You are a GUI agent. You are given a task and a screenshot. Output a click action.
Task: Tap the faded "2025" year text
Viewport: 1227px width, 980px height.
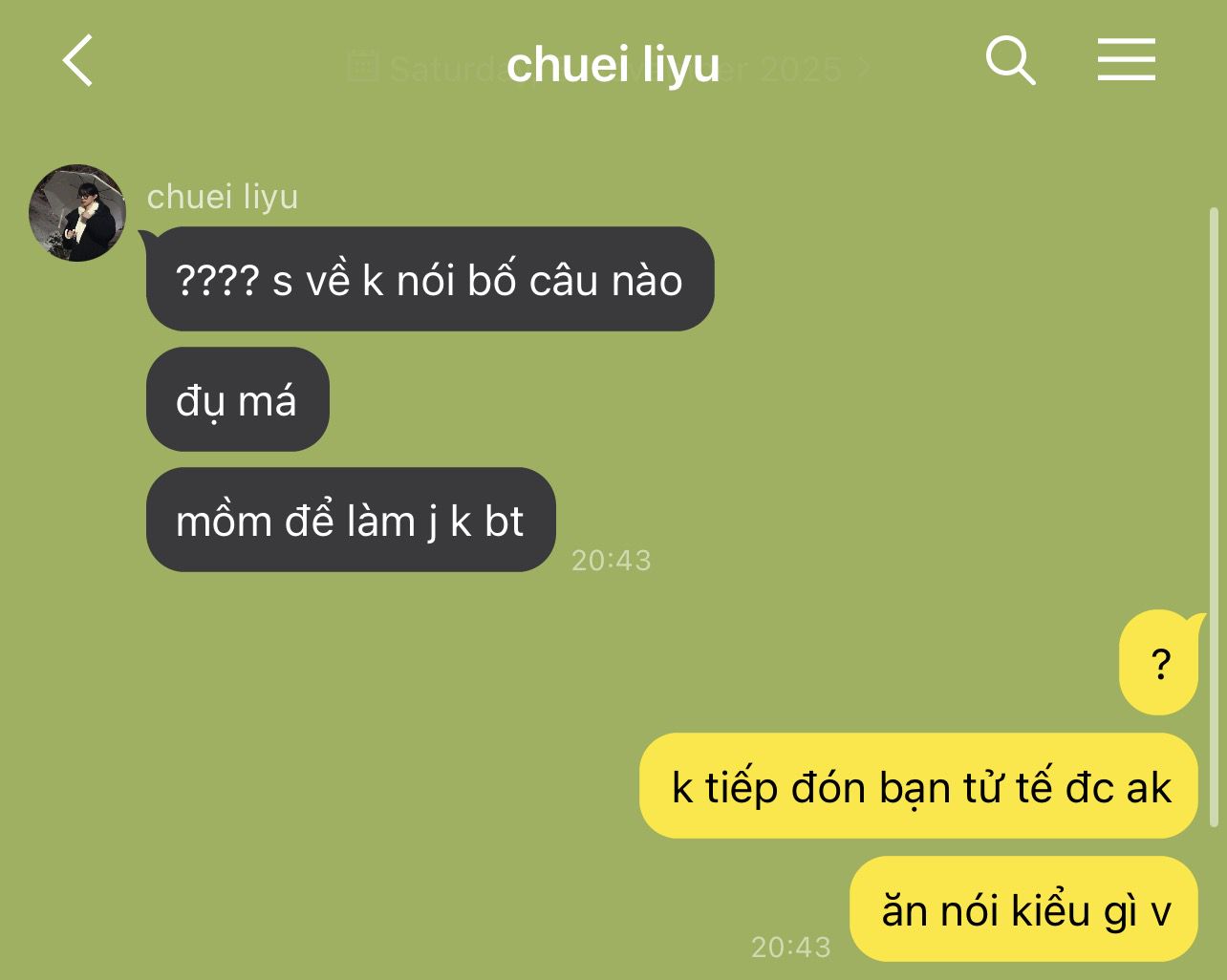tap(801, 69)
